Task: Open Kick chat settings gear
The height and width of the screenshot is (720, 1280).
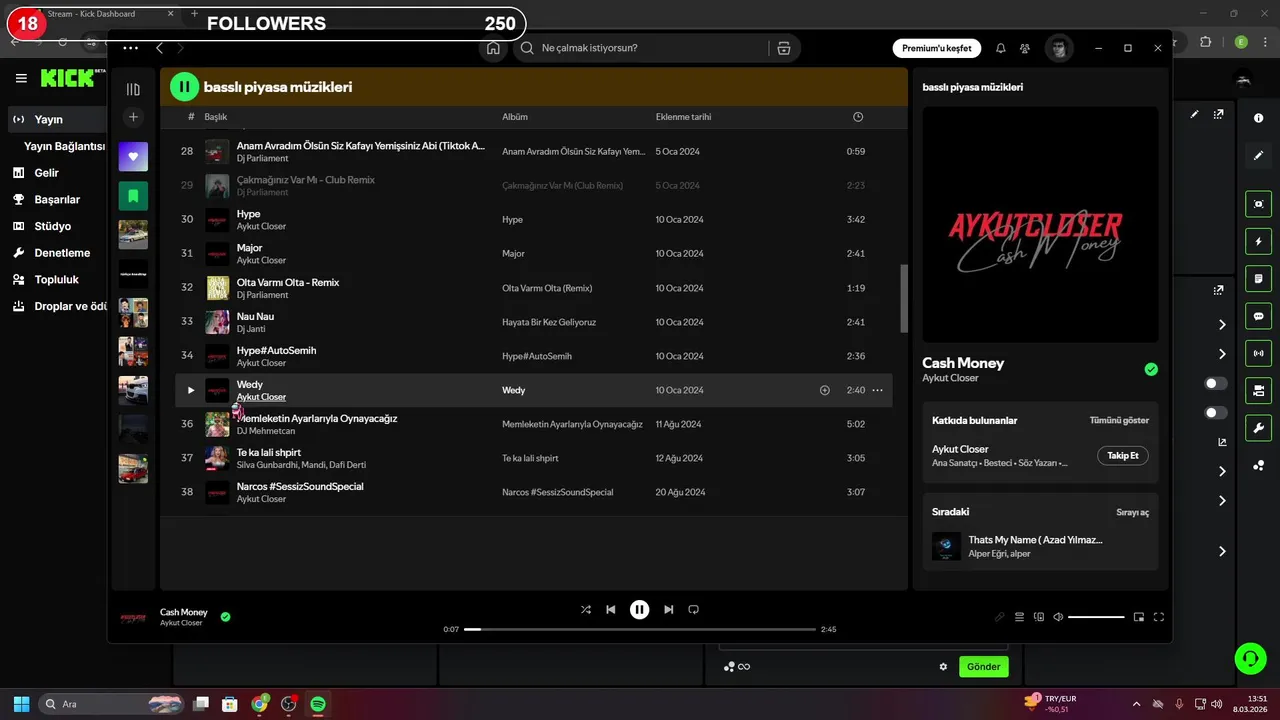Action: (x=942, y=667)
